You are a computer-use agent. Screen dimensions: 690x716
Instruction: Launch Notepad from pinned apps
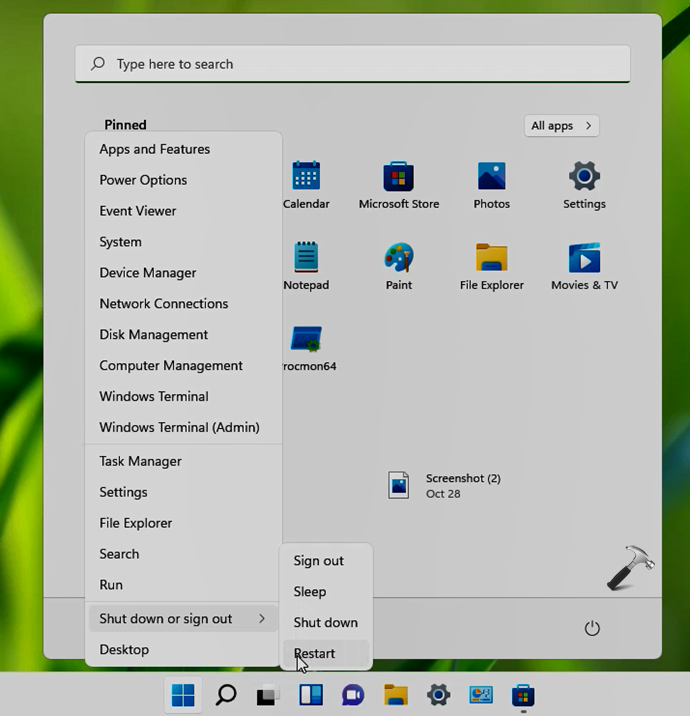click(x=306, y=259)
